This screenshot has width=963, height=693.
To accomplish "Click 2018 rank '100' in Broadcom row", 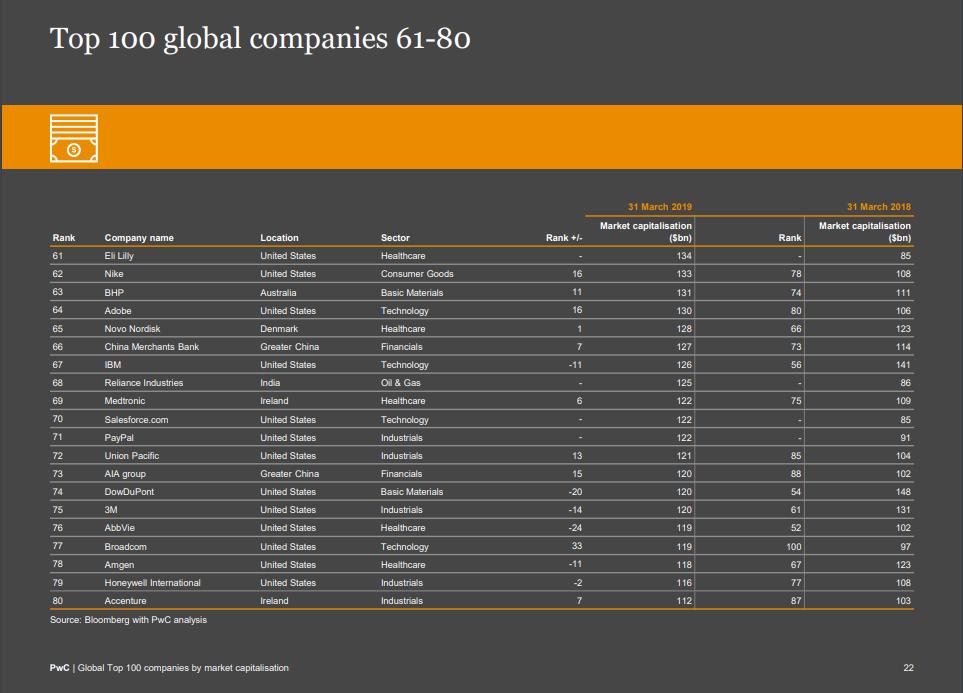I will (793, 547).
